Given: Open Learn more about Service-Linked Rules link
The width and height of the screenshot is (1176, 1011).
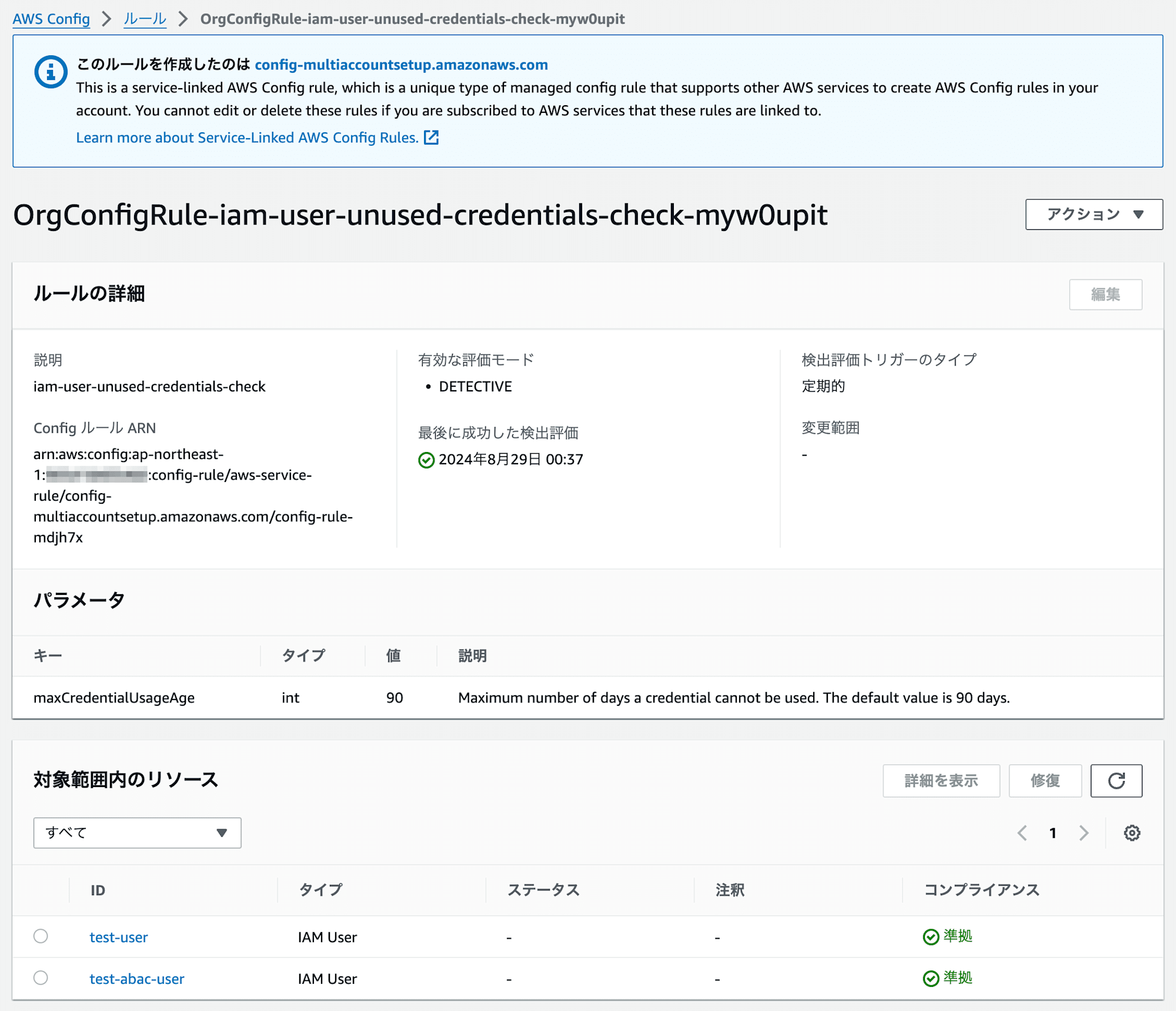Looking at the screenshot, I should click(248, 138).
